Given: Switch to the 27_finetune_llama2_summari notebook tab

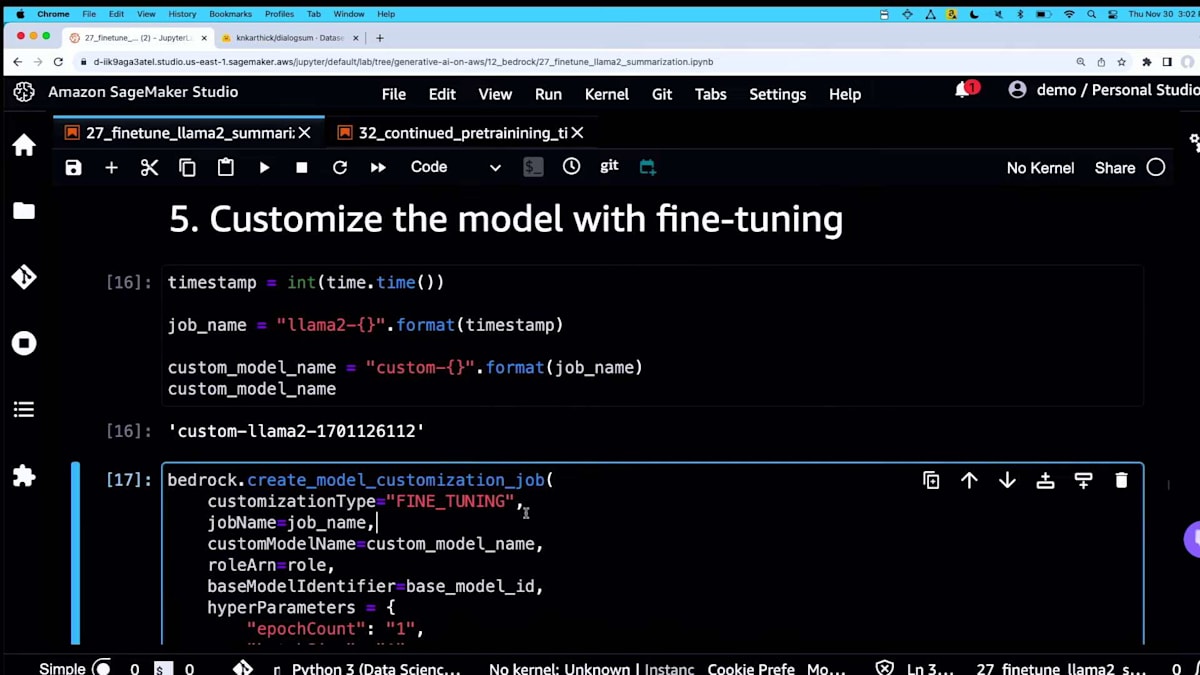Looking at the screenshot, I should [x=190, y=133].
